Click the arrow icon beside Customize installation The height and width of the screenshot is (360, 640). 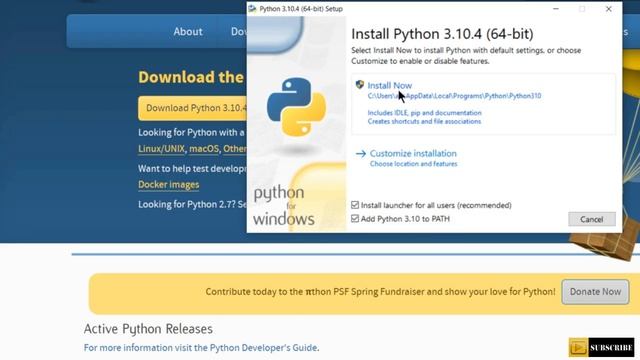point(360,154)
